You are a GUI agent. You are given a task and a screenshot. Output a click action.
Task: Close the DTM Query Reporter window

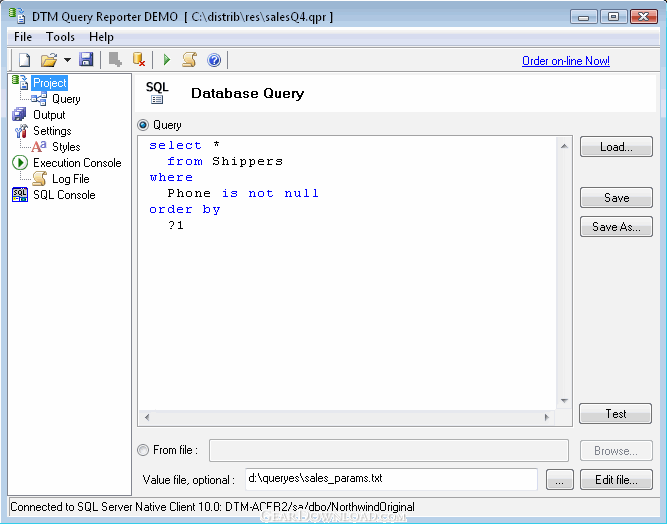644,17
